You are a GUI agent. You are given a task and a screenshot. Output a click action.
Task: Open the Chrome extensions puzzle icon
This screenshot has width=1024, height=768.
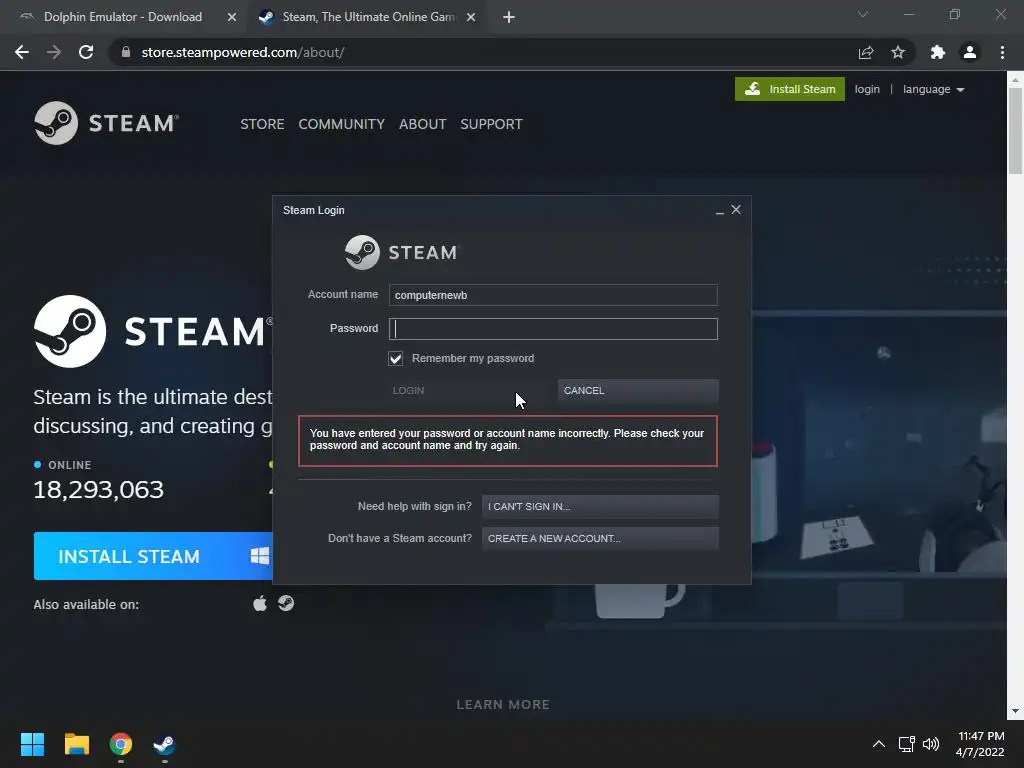click(938, 52)
